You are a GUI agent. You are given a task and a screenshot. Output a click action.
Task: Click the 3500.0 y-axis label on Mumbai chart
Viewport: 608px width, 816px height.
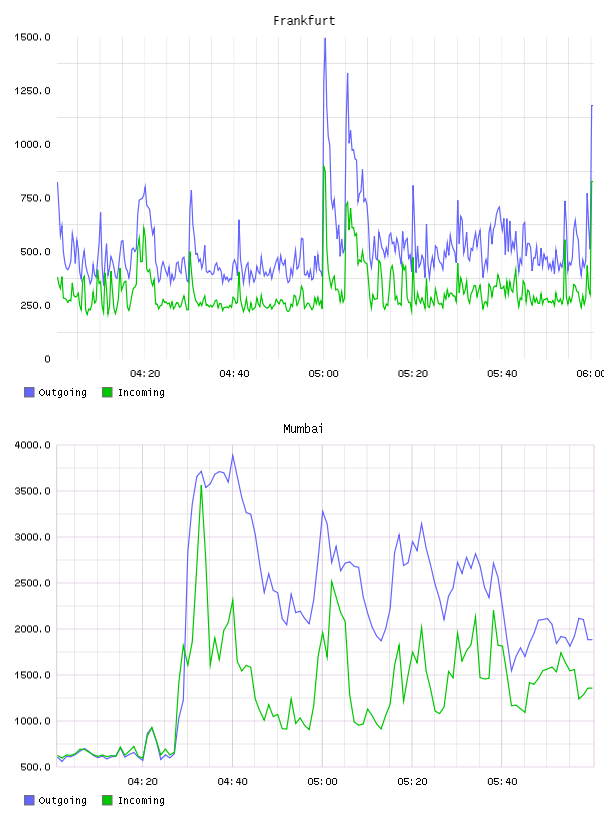[x=32, y=491]
